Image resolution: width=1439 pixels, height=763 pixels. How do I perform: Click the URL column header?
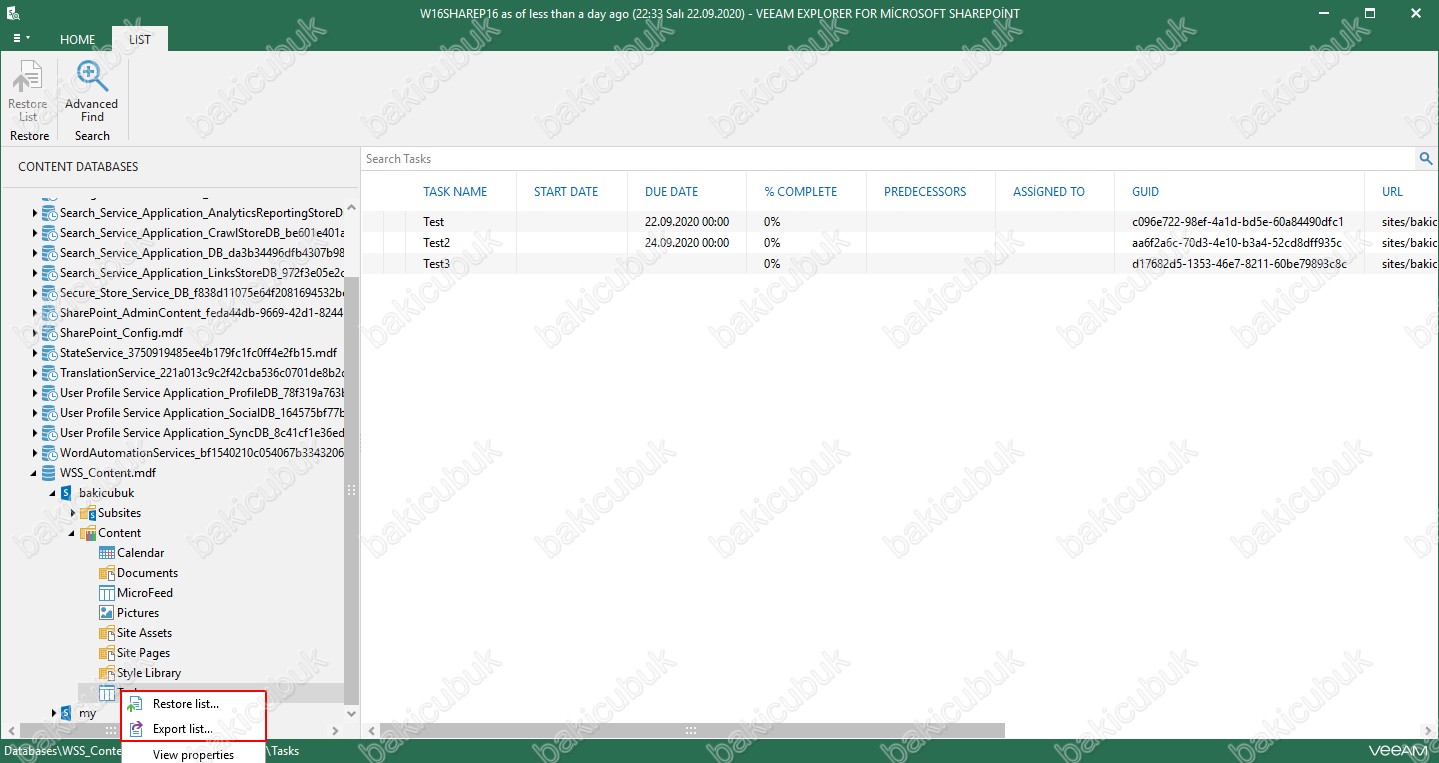tap(1393, 191)
